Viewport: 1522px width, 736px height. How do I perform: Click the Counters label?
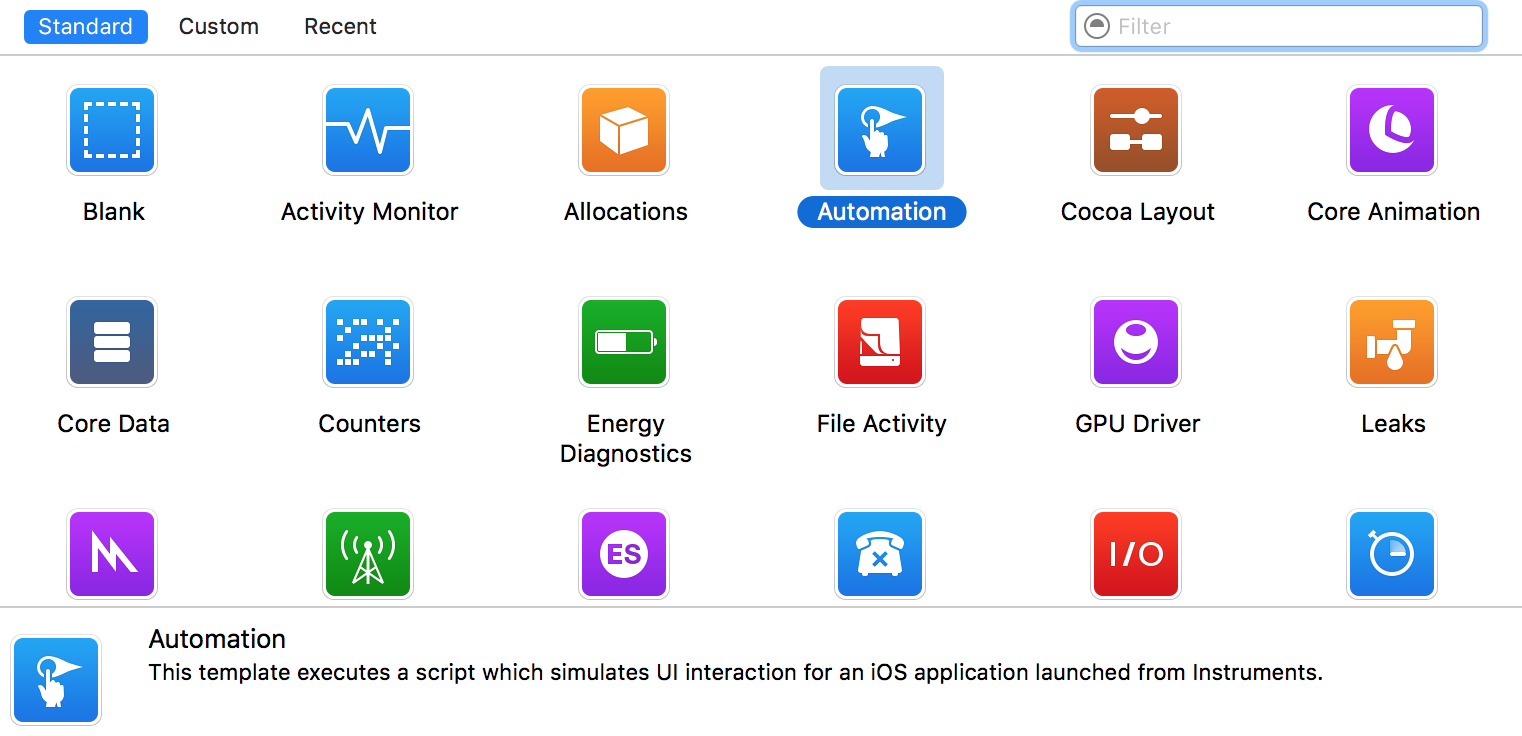[369, 424]
